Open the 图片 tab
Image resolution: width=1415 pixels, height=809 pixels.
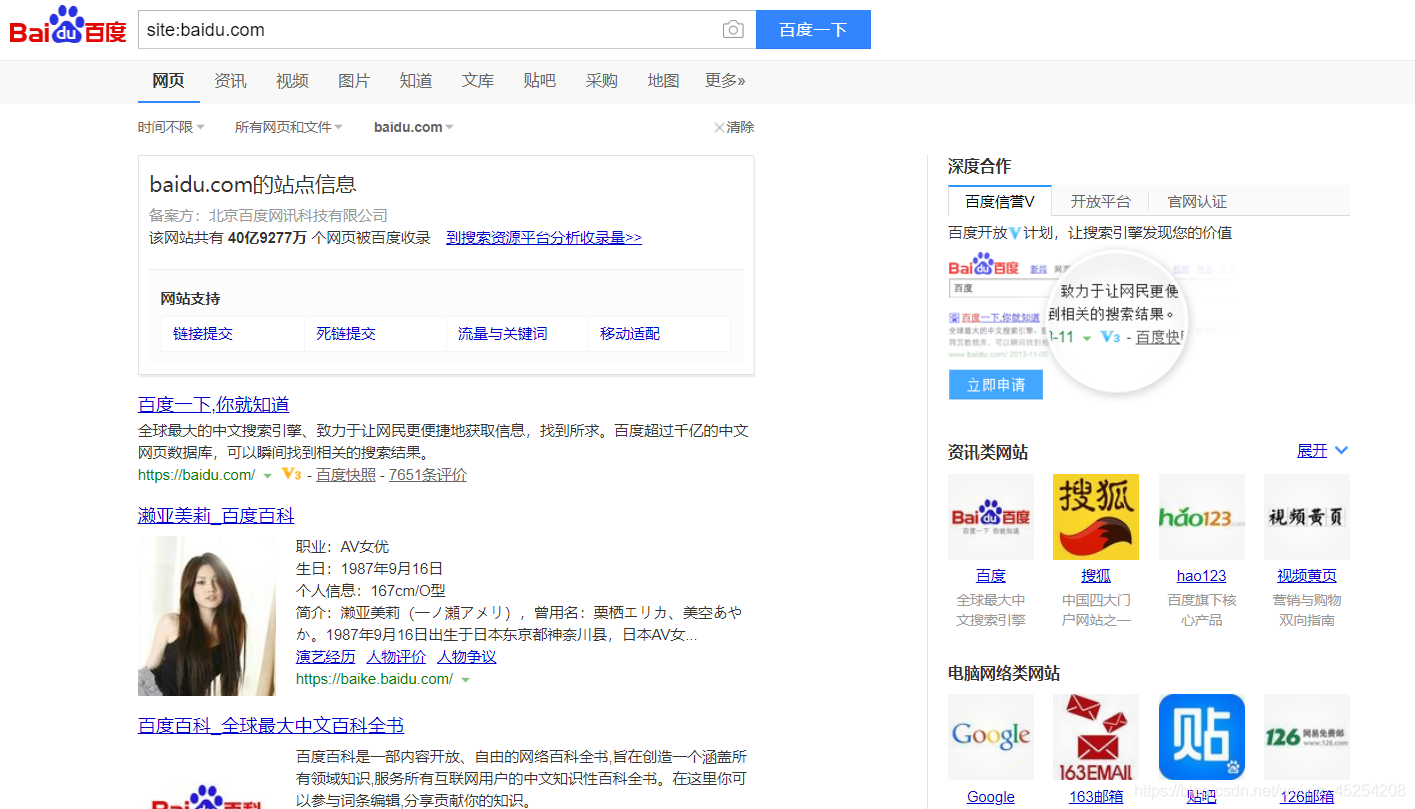click(354, 81)
